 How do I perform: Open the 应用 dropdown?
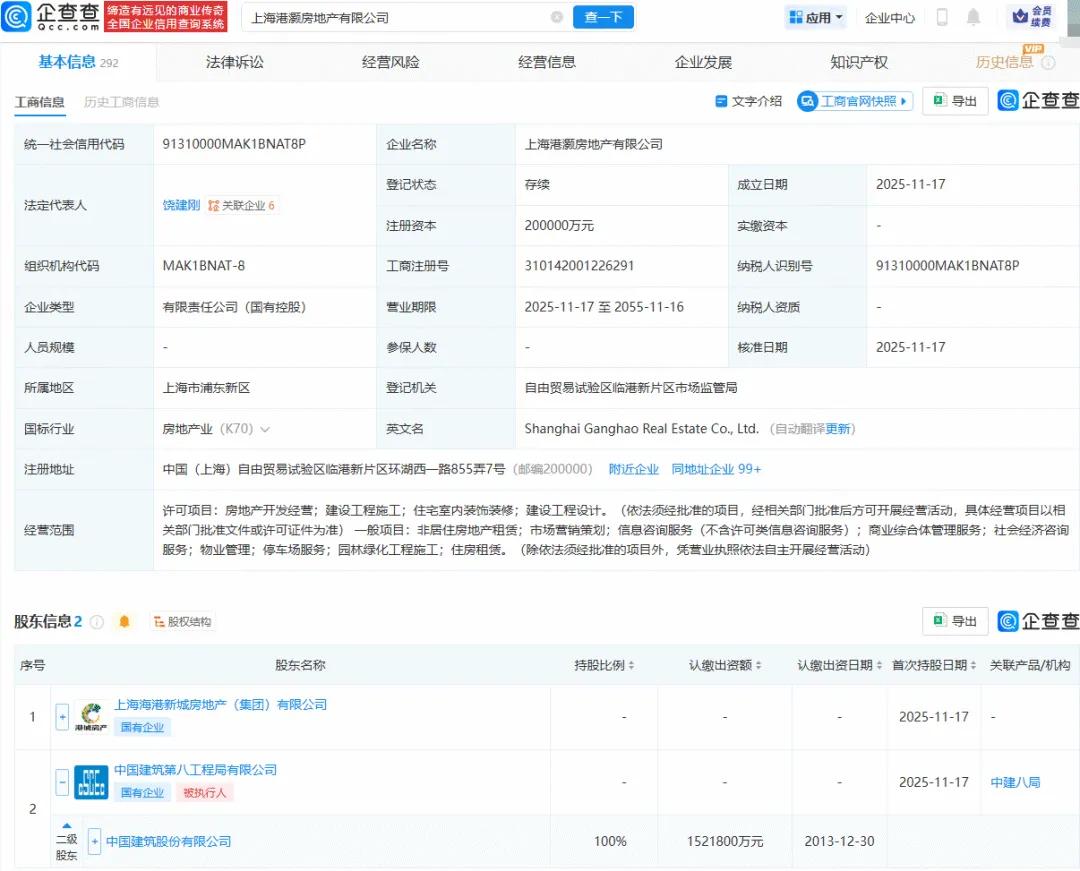(x=815, y=17)
